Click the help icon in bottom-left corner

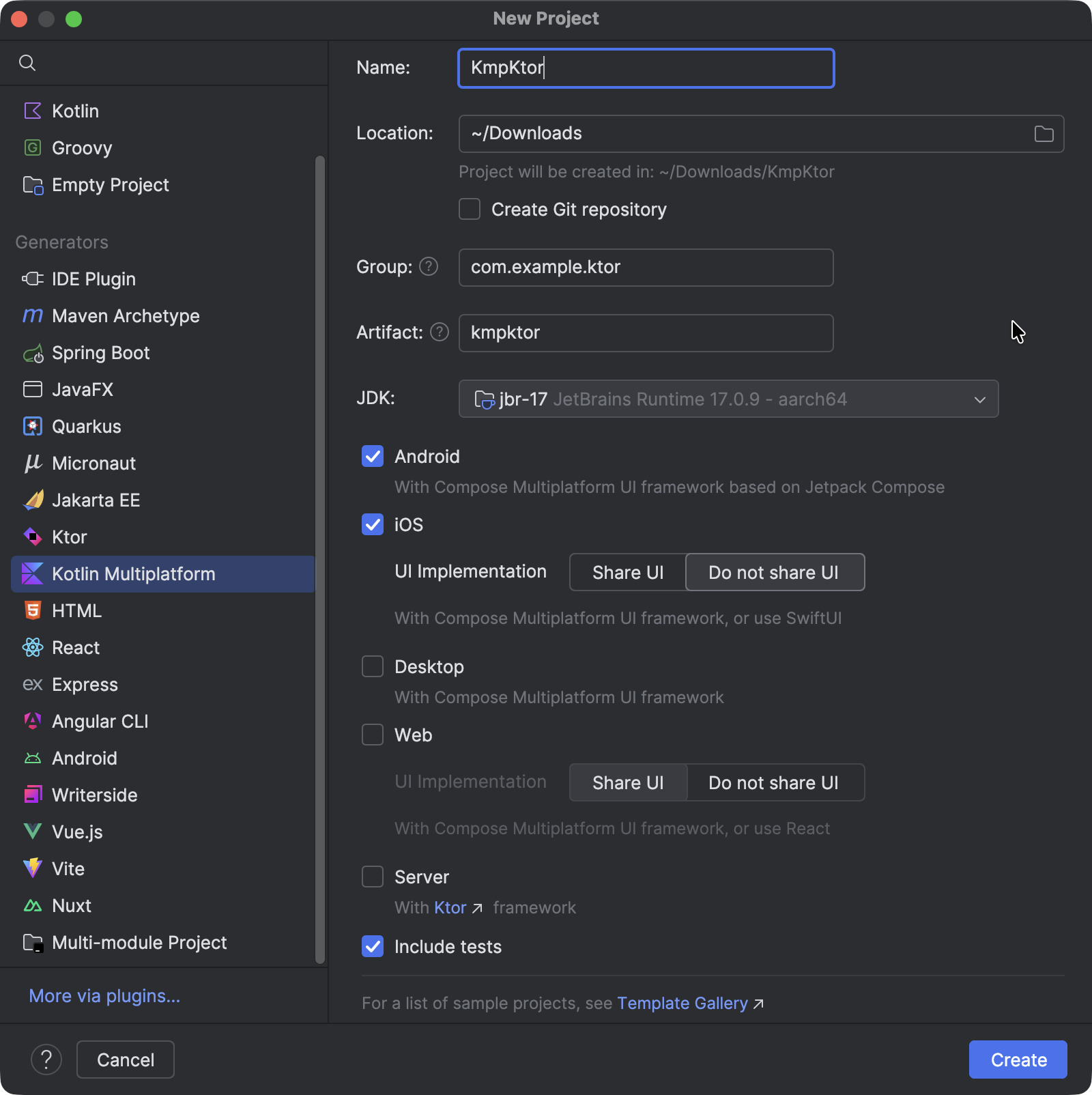46,1059
